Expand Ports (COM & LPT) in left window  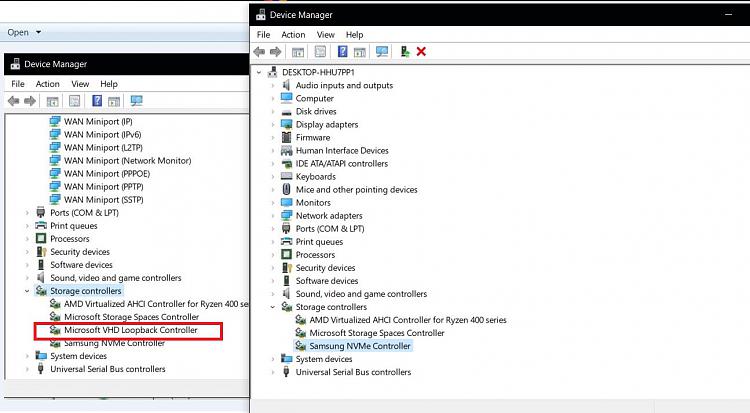(27, 212)
